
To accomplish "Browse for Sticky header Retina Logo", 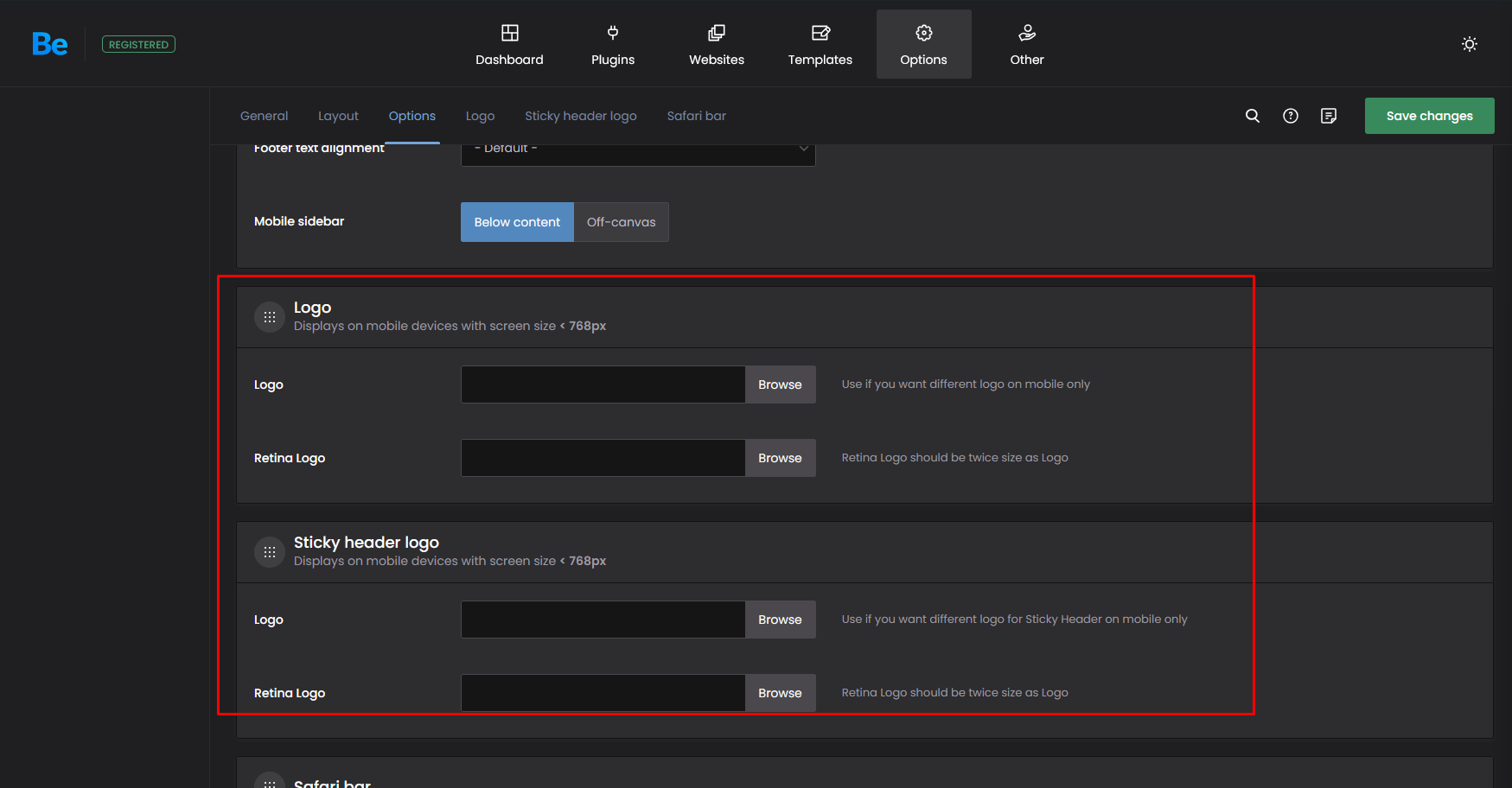I will 780,693.
